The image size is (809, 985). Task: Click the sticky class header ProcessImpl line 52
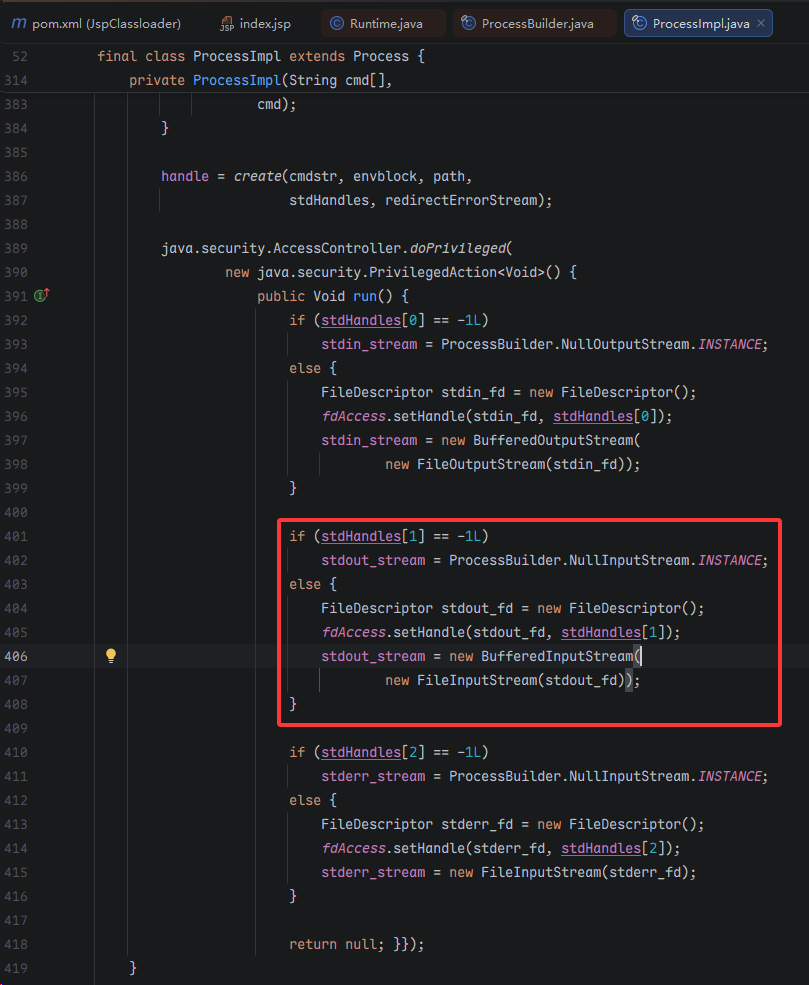point(261,56)
